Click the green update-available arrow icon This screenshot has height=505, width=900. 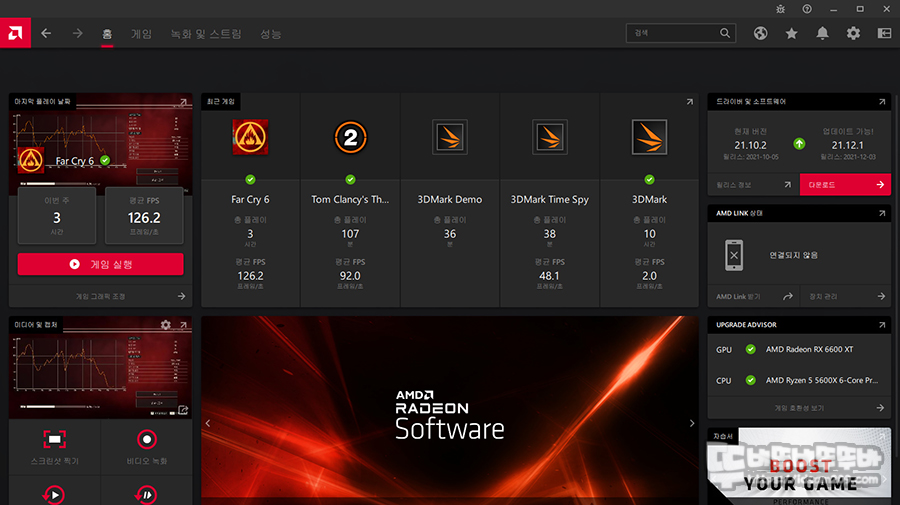point(800,144)
